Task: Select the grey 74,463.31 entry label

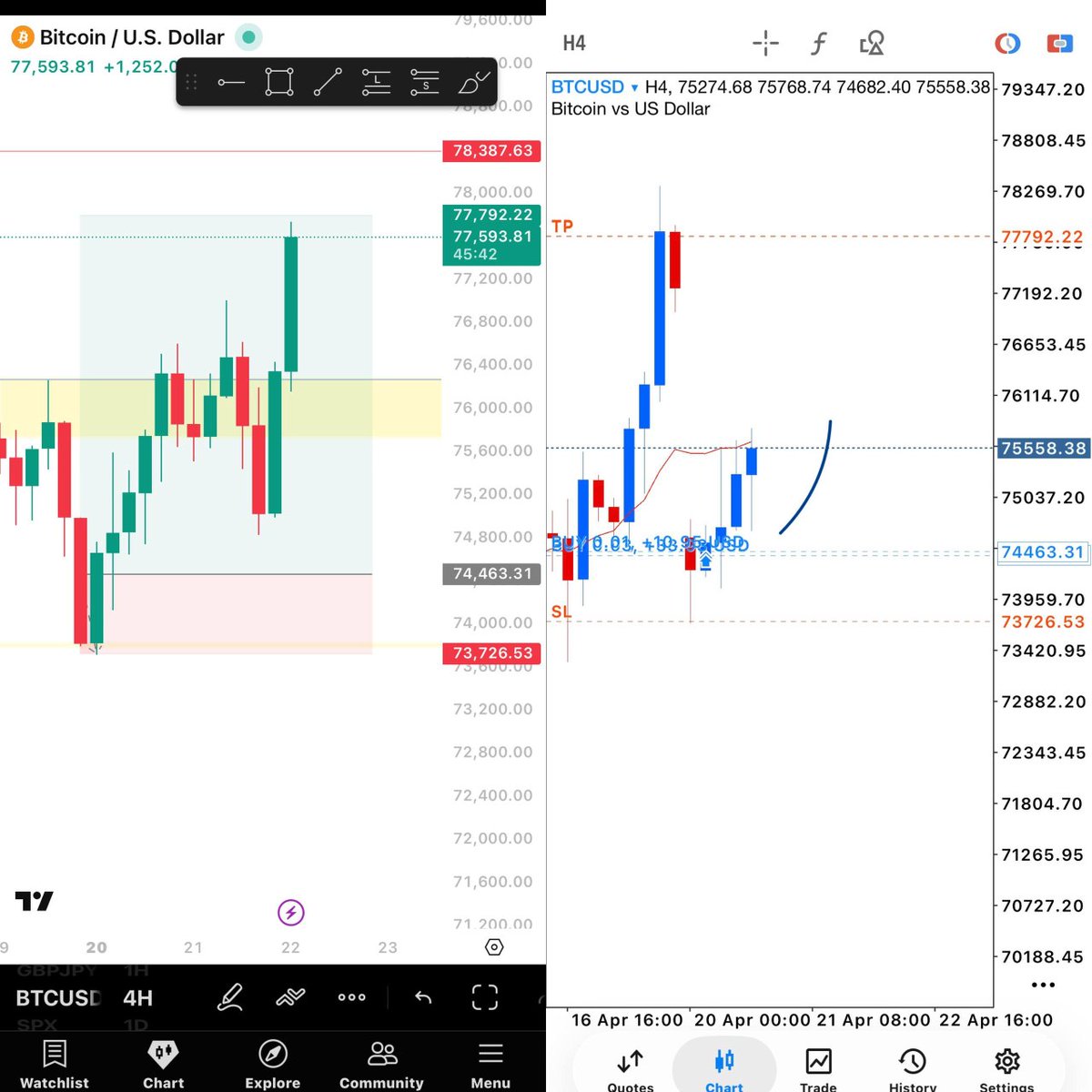Action: click(x=491, y=573)
